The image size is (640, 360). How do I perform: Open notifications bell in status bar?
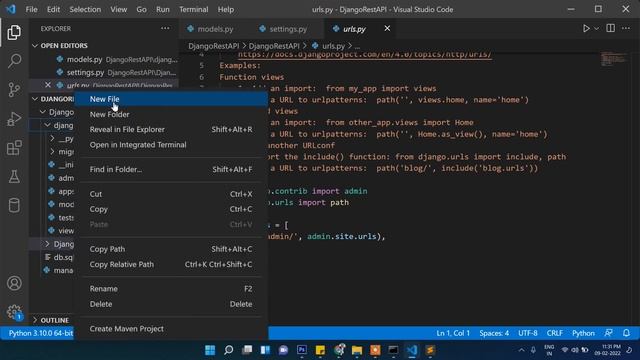coord(626,333)
